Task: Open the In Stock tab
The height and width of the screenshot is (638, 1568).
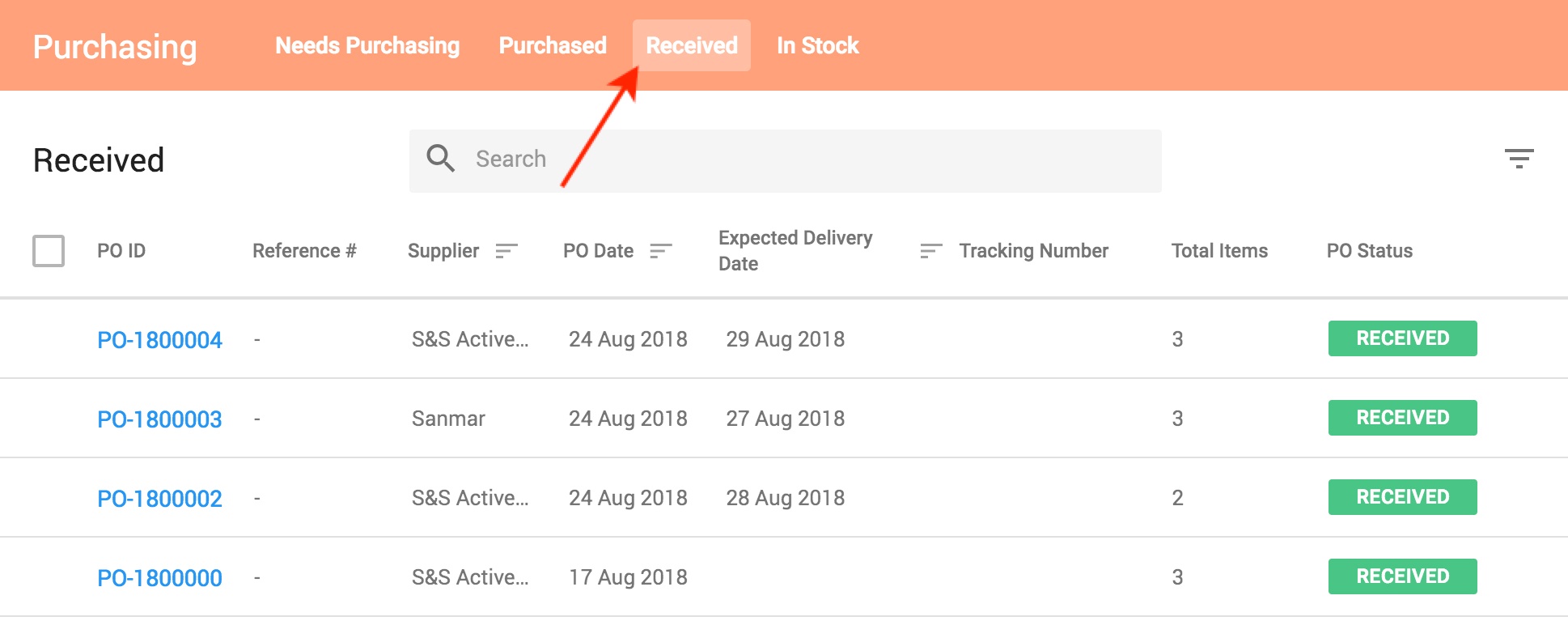Action: tap(817, 45)
